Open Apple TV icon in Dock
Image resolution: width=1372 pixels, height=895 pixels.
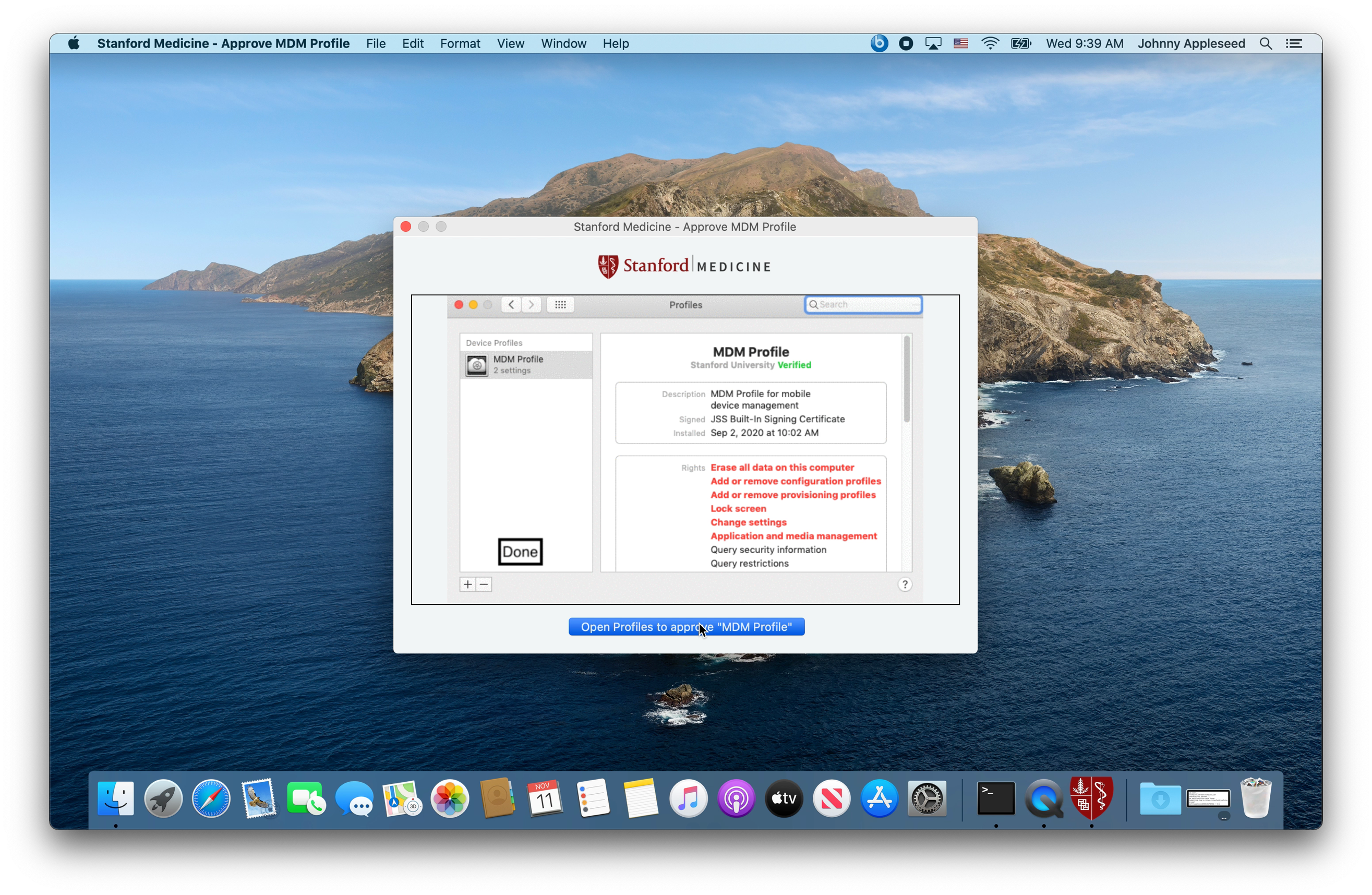coord(784,798)
